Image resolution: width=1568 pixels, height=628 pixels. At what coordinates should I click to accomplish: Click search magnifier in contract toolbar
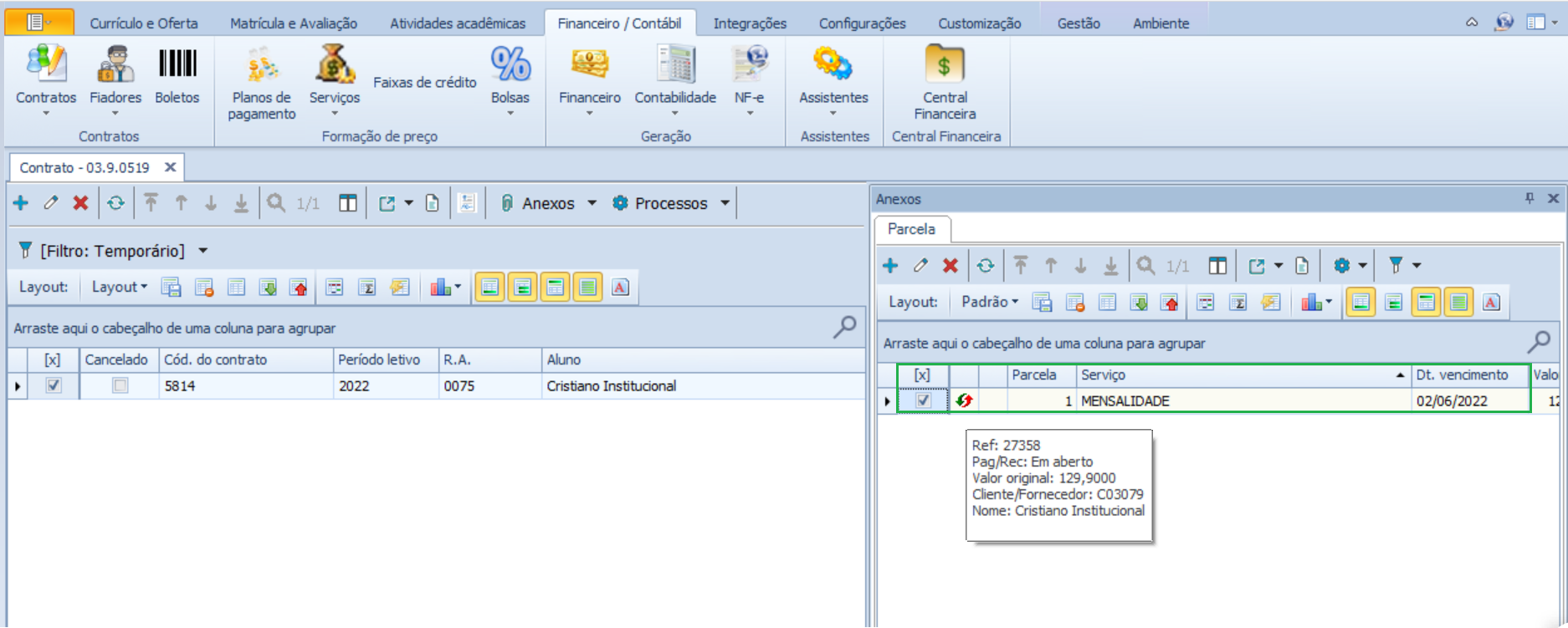[x=276, y=203]
